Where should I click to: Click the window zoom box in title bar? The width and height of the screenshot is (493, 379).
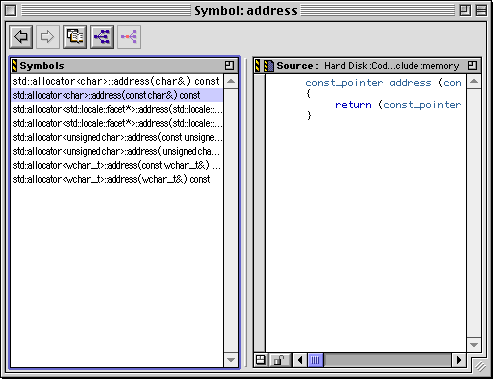click(x=465, y=11)
